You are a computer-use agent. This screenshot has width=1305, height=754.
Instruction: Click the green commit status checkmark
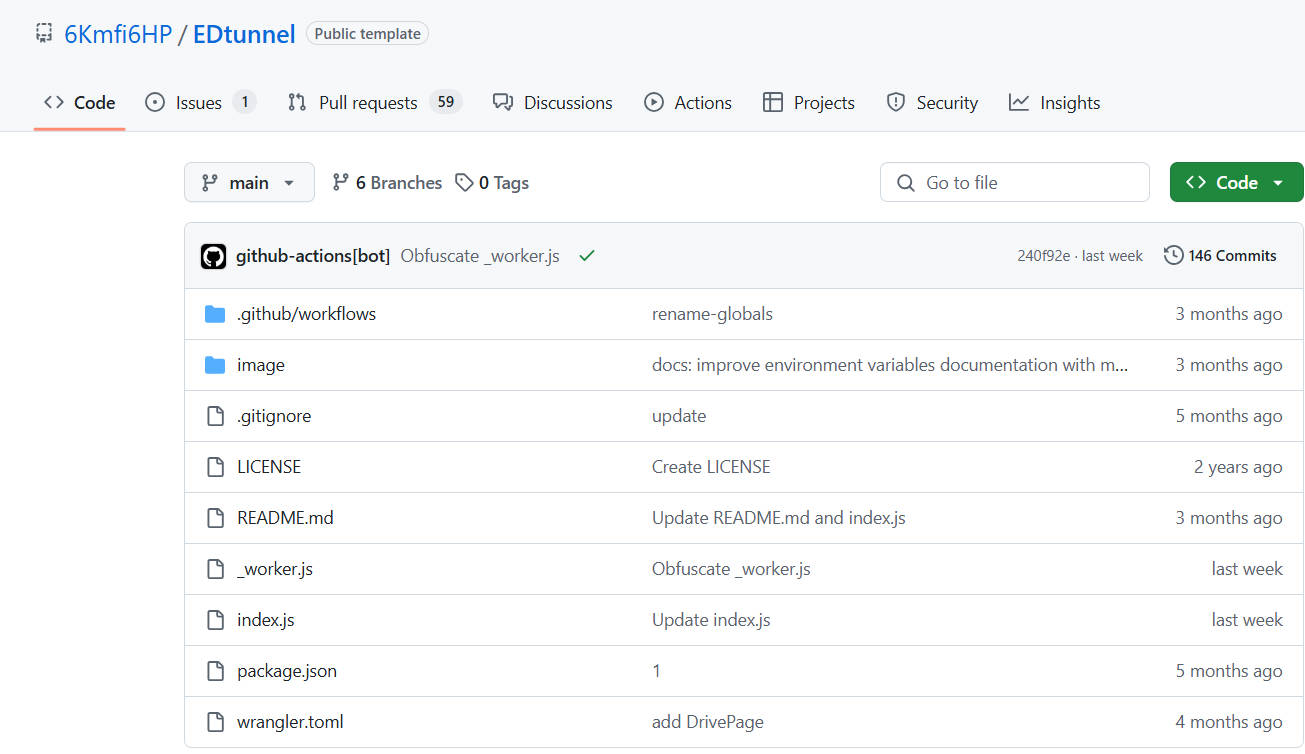(x=587, y=256)
